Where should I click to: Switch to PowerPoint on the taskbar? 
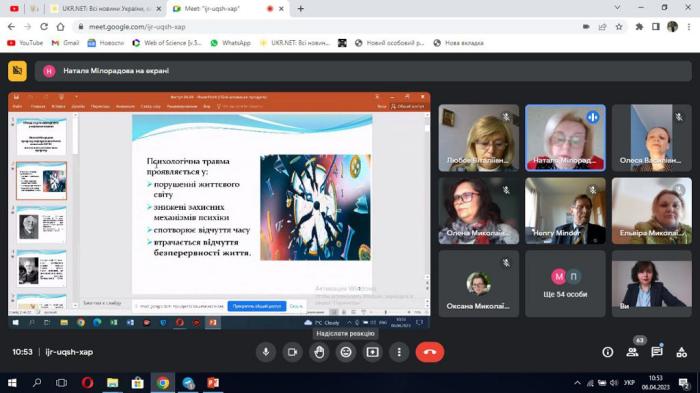213,383
